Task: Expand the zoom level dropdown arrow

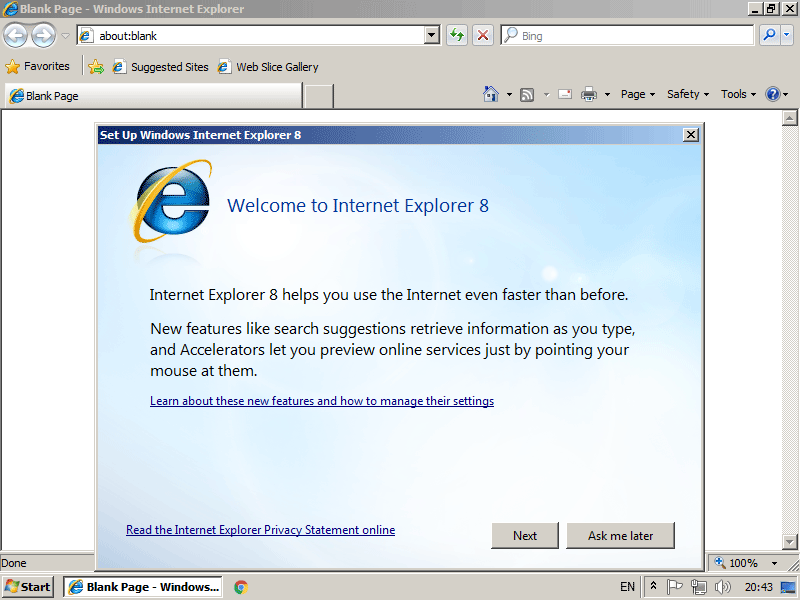Action: pos(774,563)
